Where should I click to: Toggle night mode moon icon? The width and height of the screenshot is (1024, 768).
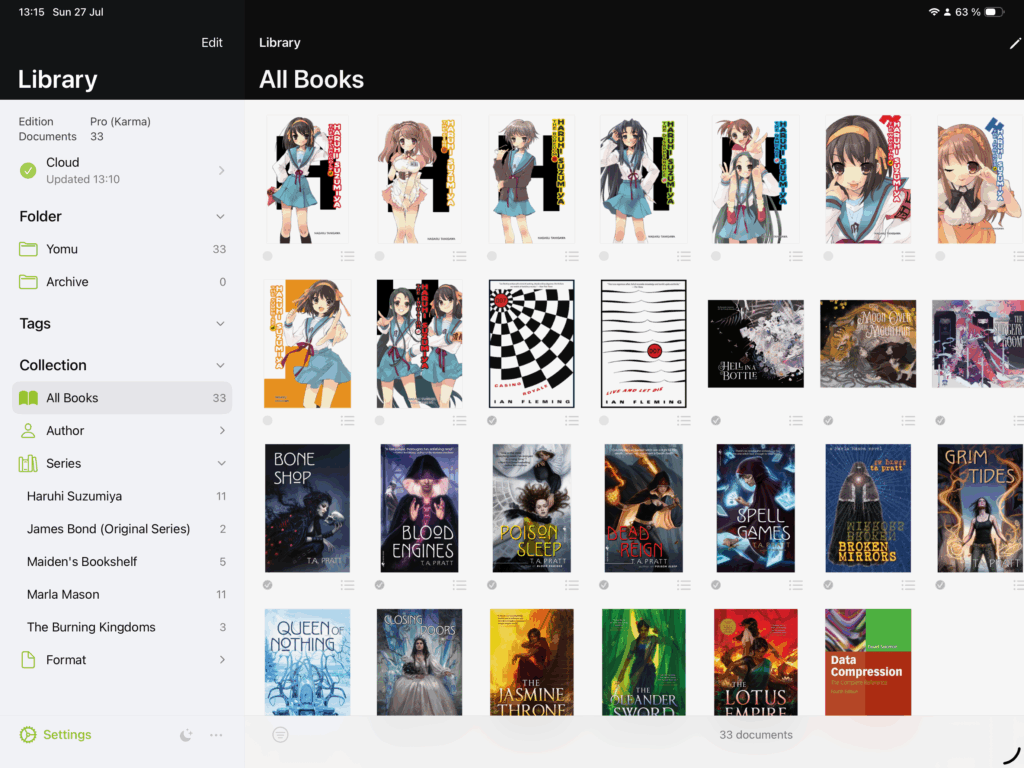[186, 735]
